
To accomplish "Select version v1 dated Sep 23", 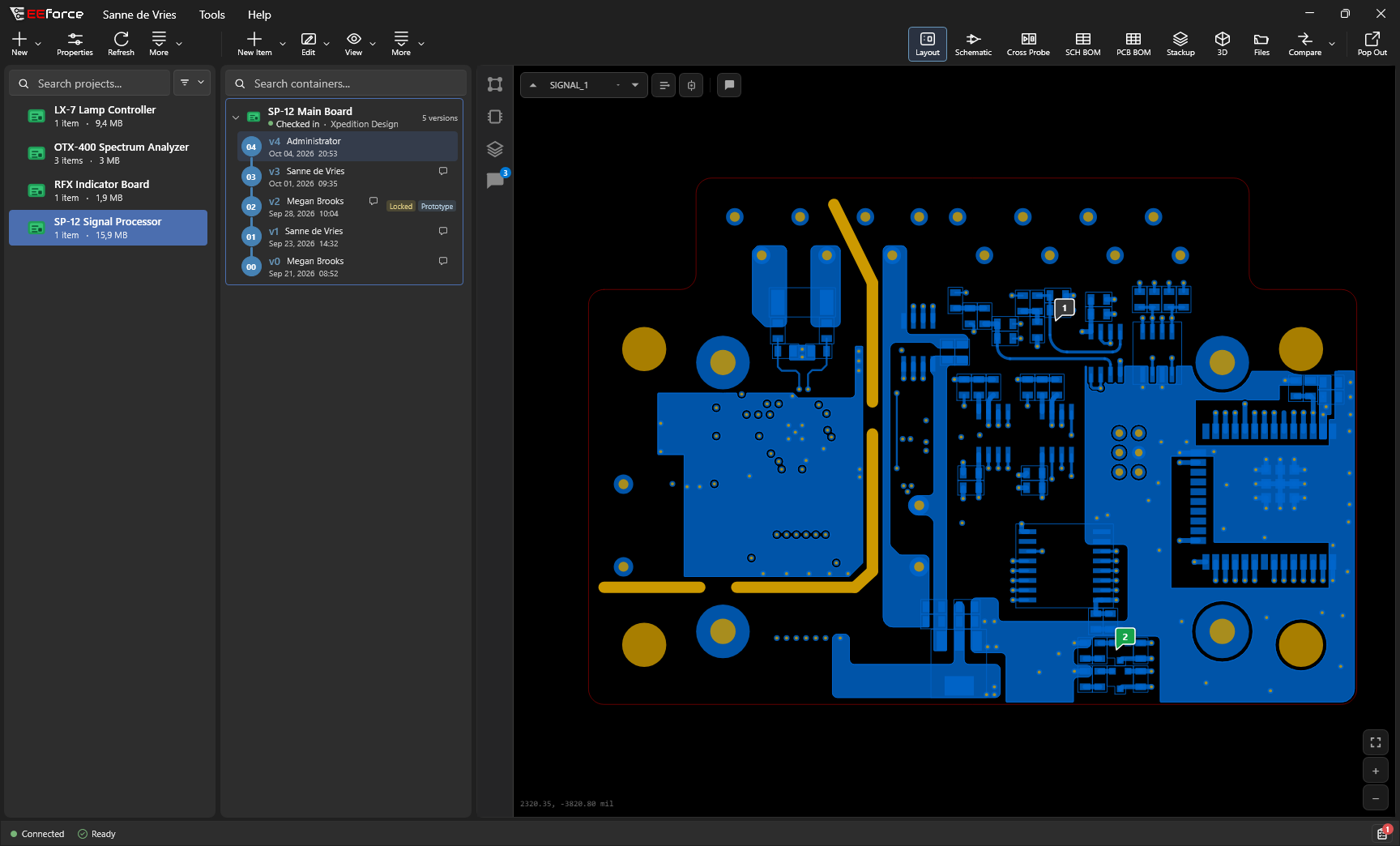I will tap(348, 237).
